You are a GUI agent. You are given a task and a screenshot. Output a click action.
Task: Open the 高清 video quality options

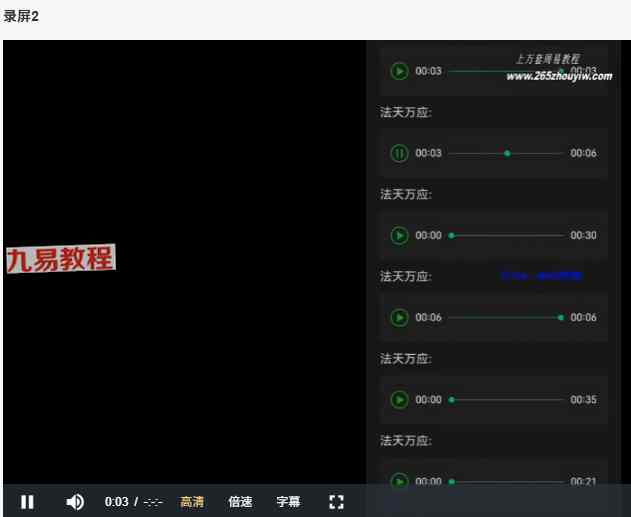pos(192,502)
